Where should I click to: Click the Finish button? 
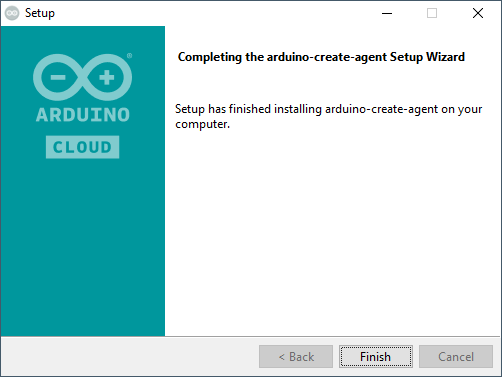coord(376,356)
